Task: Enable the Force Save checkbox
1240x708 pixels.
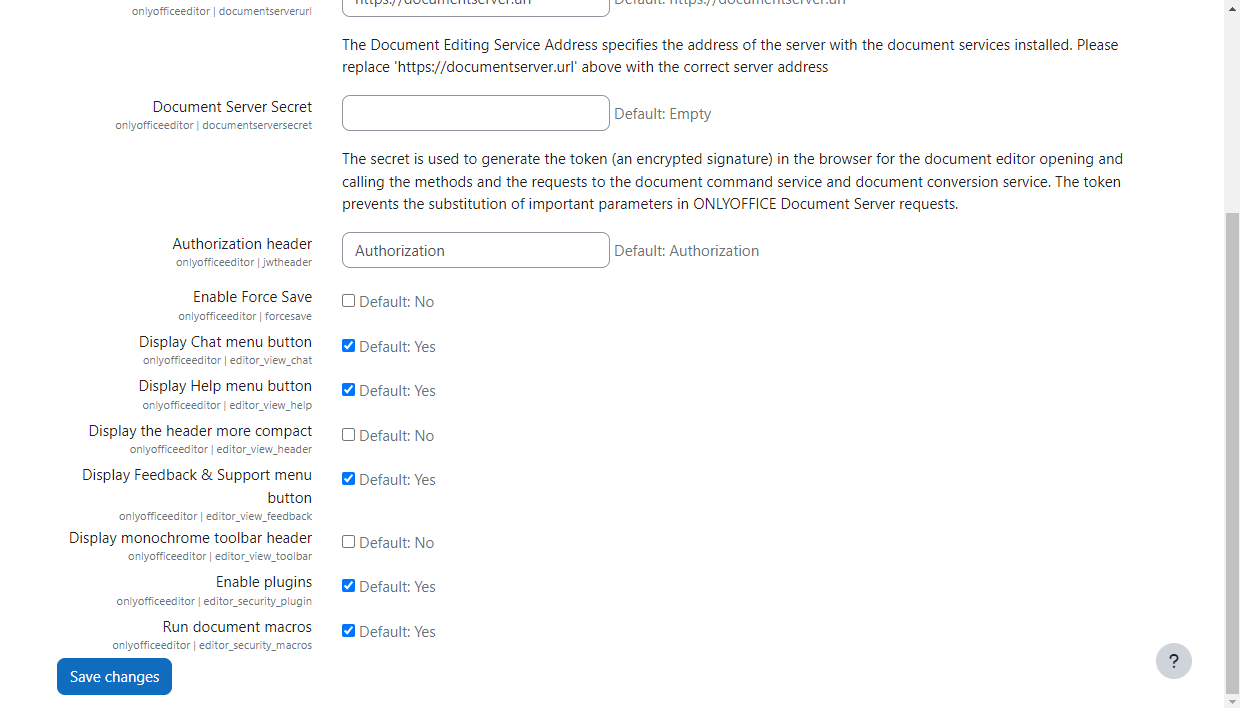Action: point(348,300)
